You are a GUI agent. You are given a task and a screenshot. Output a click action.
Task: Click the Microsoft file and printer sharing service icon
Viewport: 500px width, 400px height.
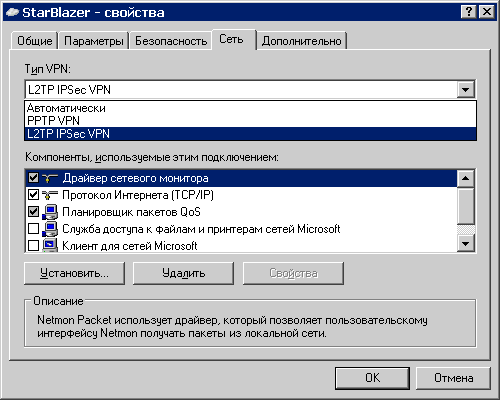tap(50, 229)
